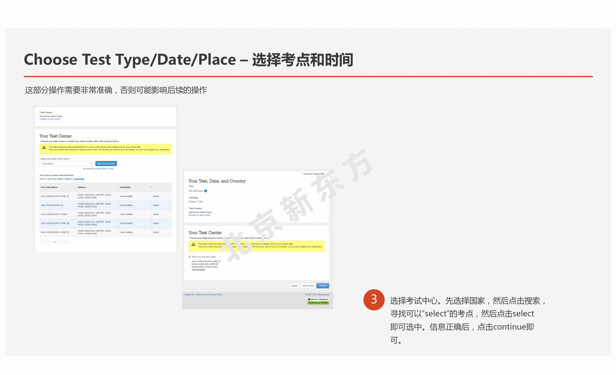This screenshot has height=375, width=616.
Task: Click the 'Your Test, Date, and Country' heading
Action: coord(217,181)
